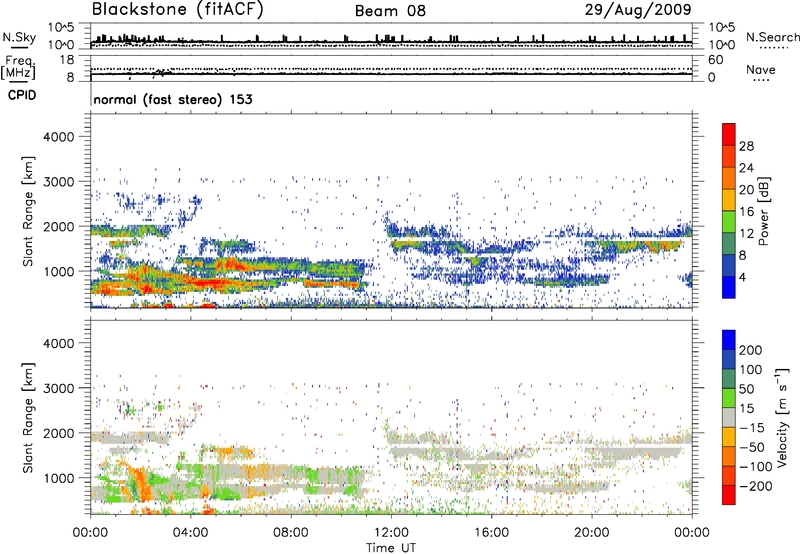The height and width of the screenshot is (554, 800).
Task: Click the 'Velocity [m s-1]' colorbar title
Action: (x=782, y=417)
